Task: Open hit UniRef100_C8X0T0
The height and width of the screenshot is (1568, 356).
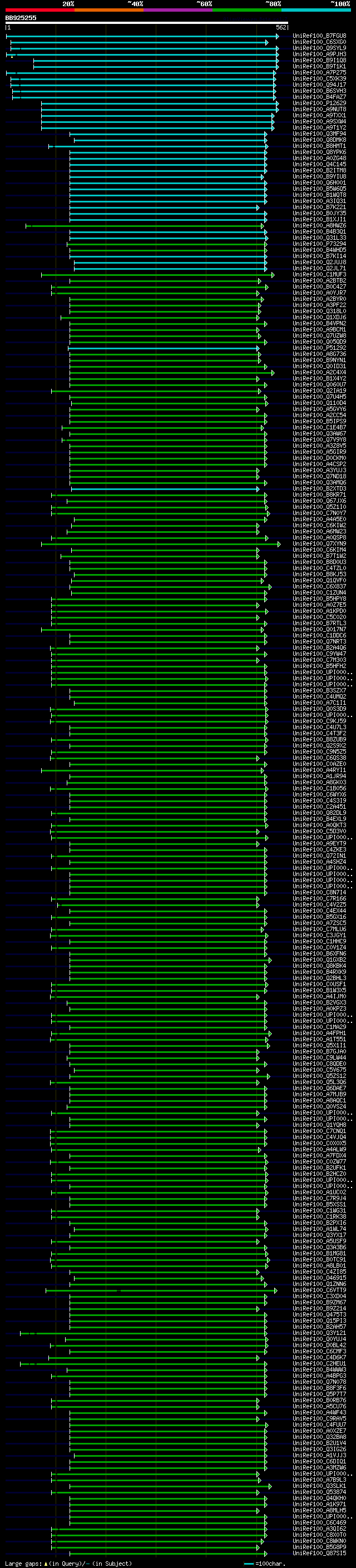Action: [x=319, y=1535]
